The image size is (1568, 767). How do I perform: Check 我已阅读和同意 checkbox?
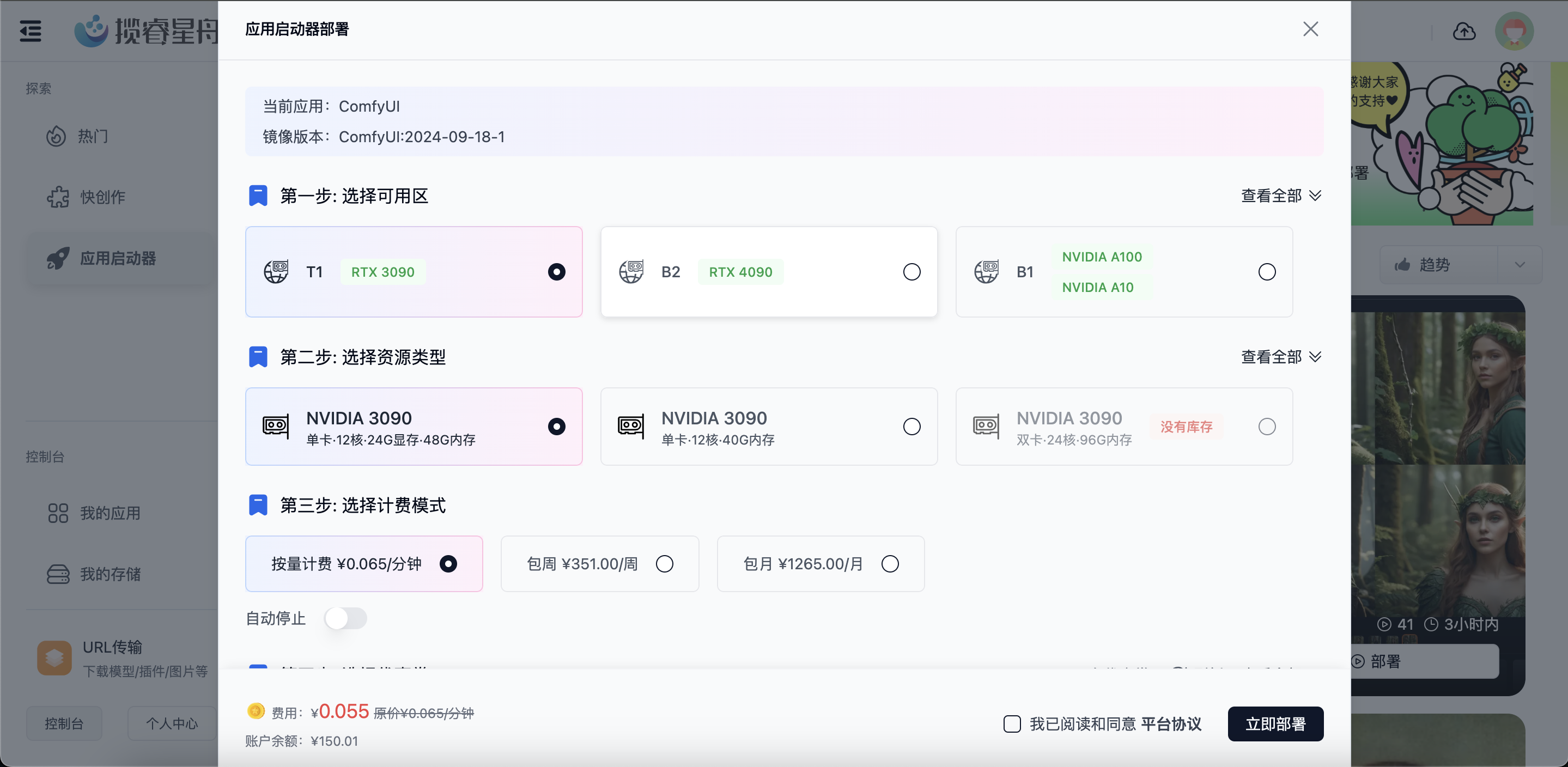[x=1012, y=724]
